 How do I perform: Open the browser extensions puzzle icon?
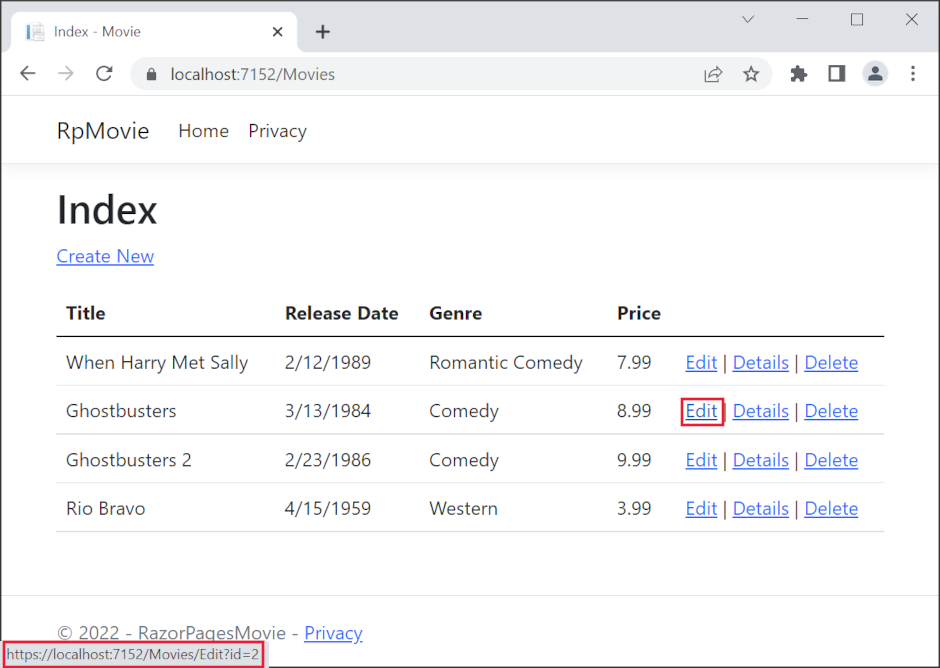(798, 73)
